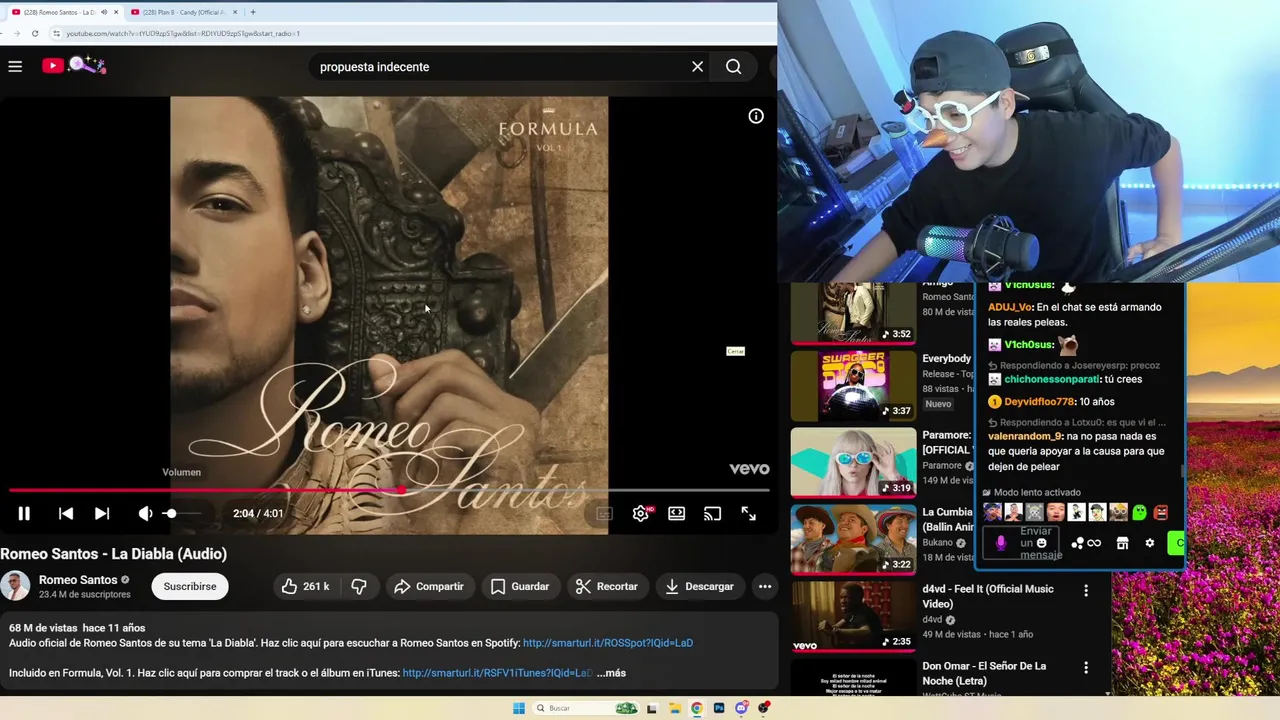Share the video via Compartir
The height and width of the screenshot is (720, 1280).
point(428,586)
